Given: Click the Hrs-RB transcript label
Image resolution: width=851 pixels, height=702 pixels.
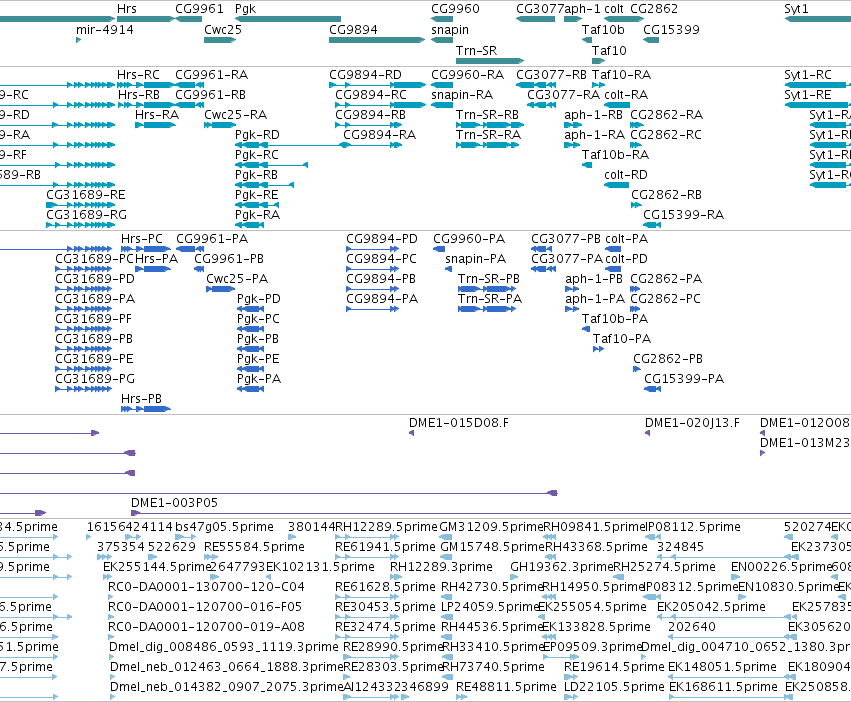Looking at the screenshot, I should (138, 94).
